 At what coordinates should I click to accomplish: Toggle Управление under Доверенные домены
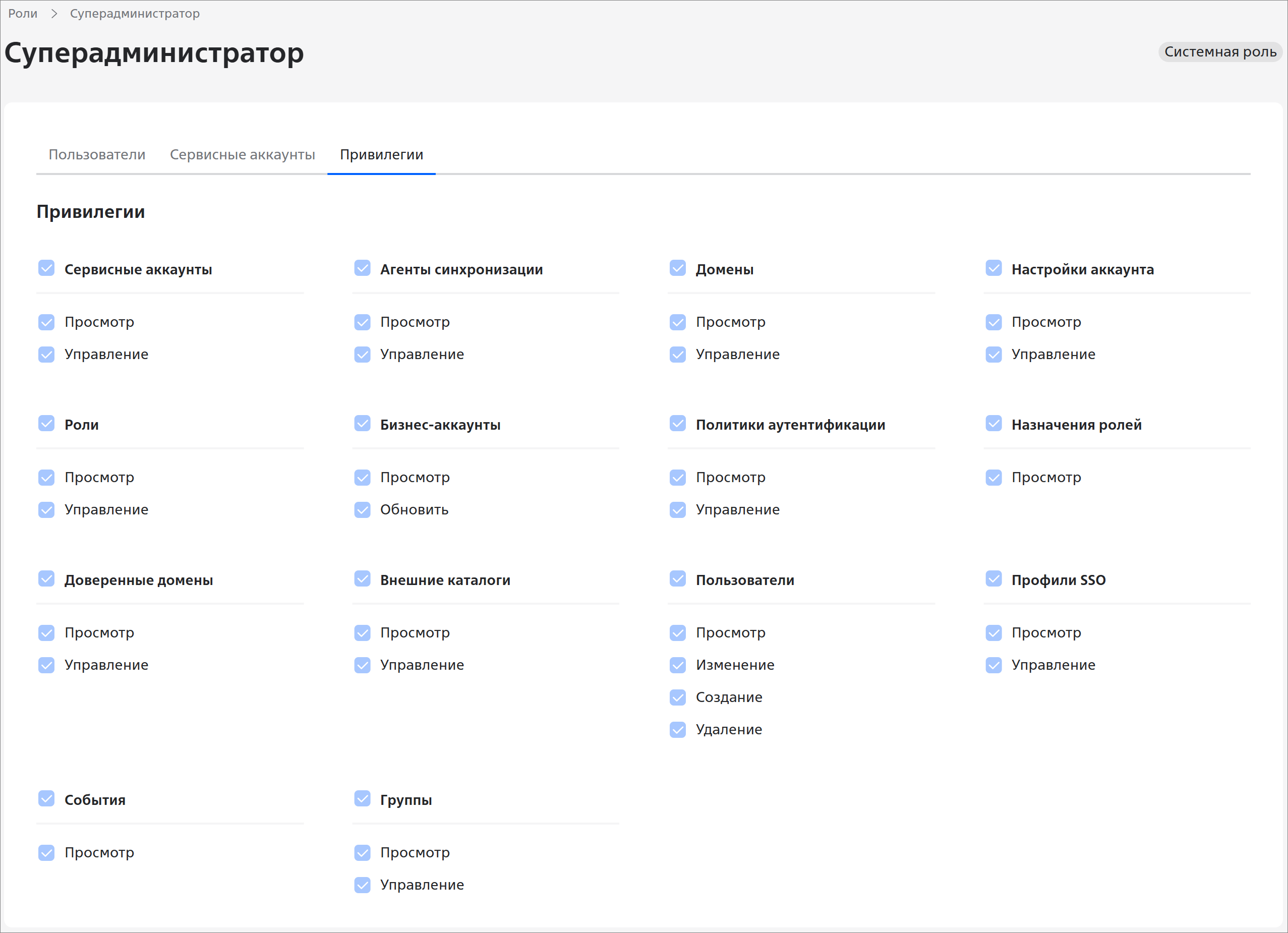pos(46,665)
